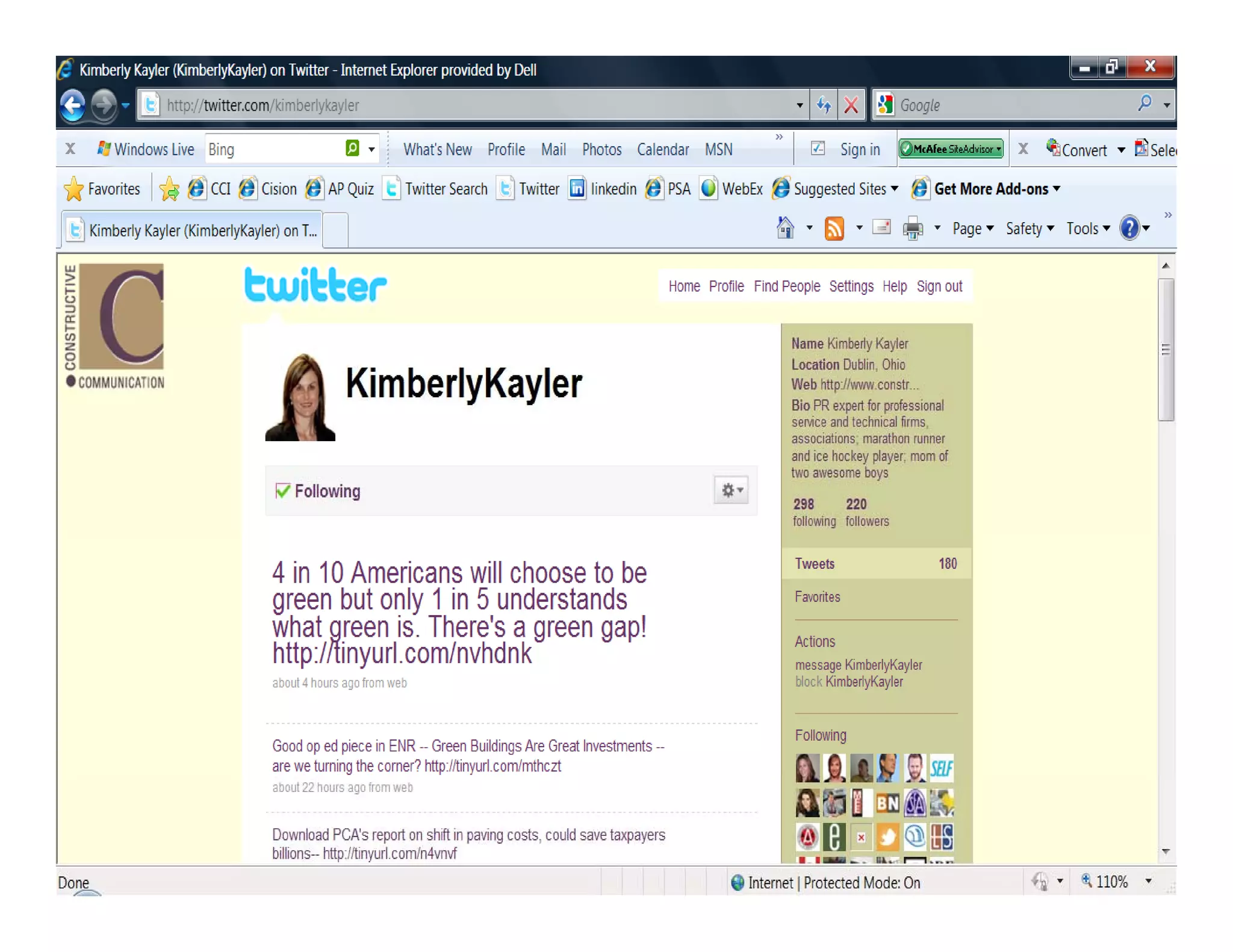The image size is (1233, 952).
Task: Click the Bing search magnifier icon
Action: pyautogui.click(x=352, y=149)
